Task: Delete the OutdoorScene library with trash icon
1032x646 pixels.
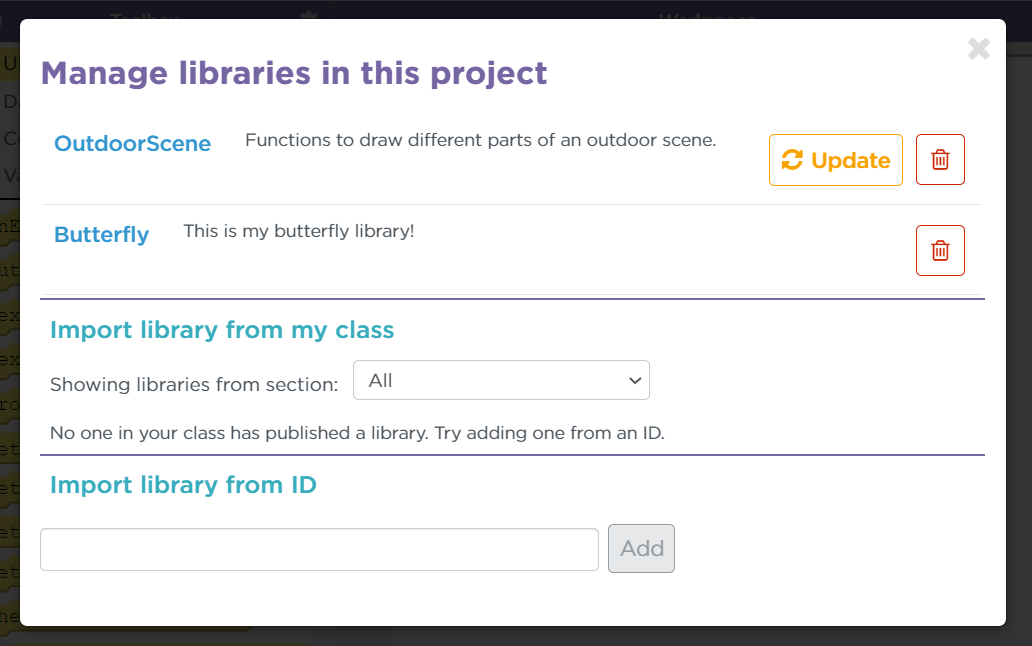Action: tap(940, 160)
